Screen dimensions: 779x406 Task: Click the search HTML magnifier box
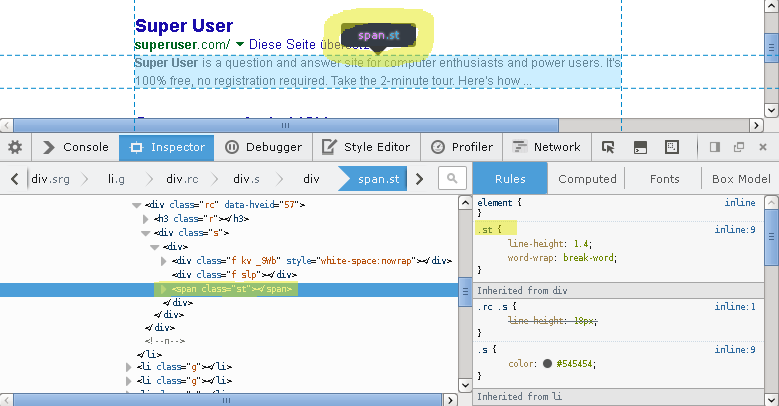(x=452, y=179)
